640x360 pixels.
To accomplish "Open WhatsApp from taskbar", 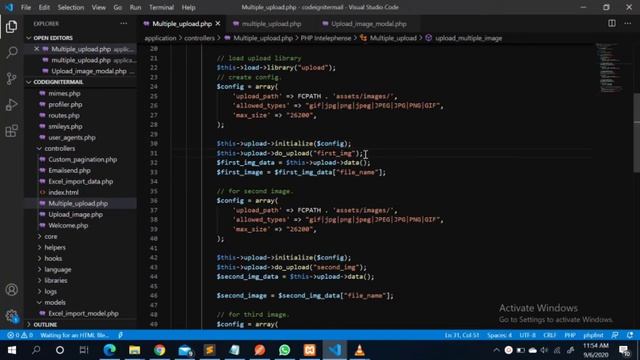I will coord(284,350).
